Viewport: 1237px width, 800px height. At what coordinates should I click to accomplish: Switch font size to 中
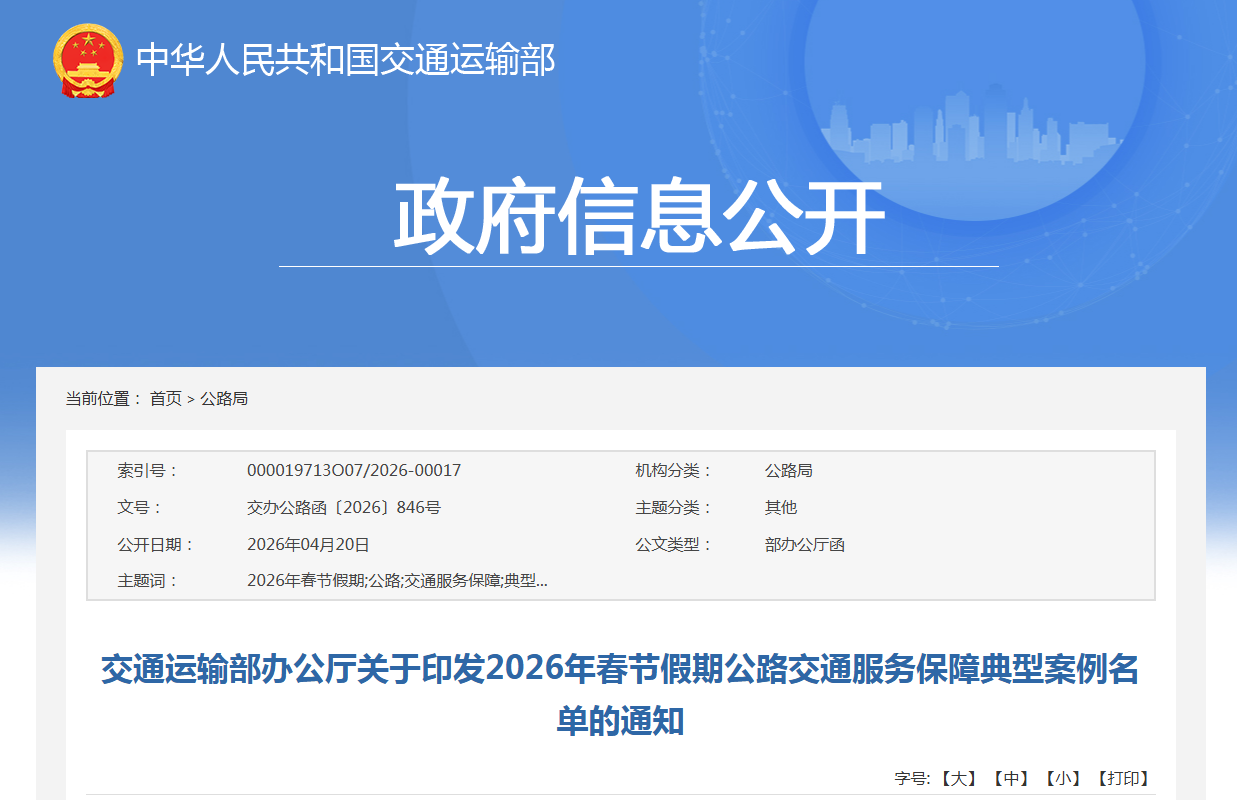coord(1011,778)
